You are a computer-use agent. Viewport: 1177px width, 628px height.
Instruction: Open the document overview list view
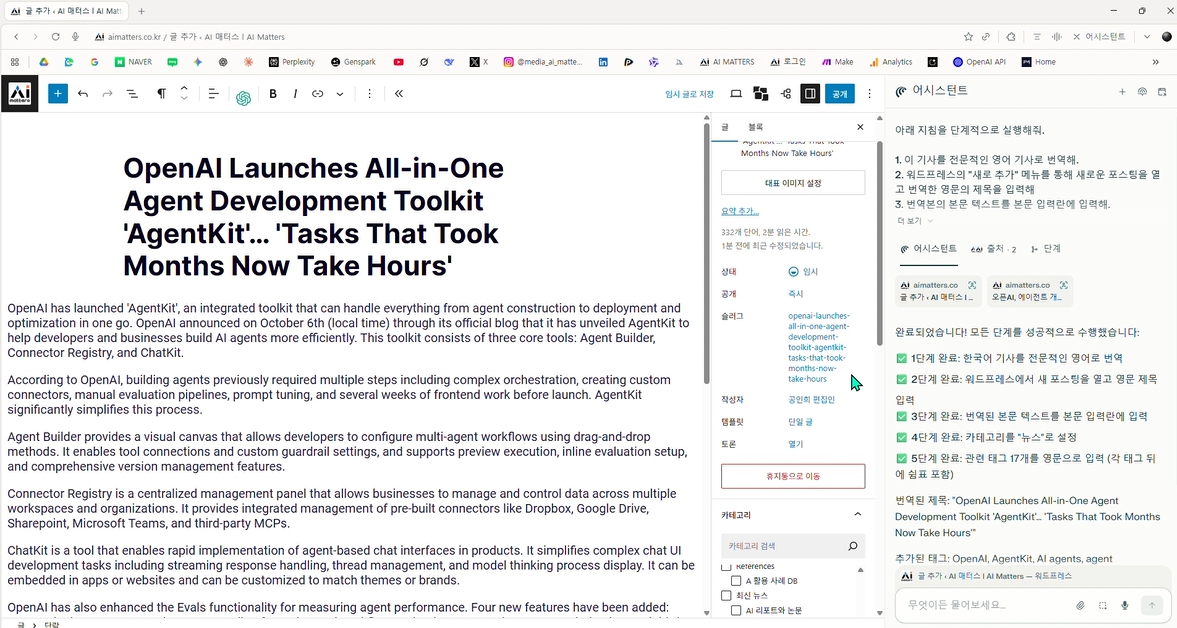click(132, 94)
